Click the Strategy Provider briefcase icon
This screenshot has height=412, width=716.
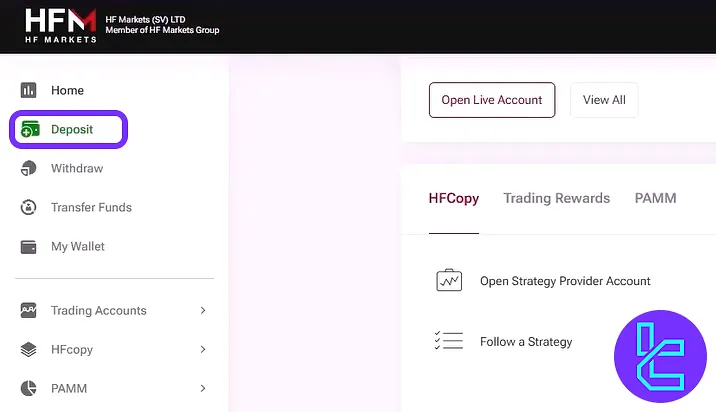pos(449,280)
